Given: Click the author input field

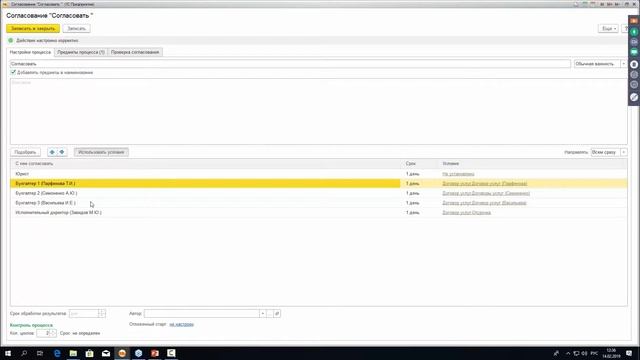Looking at the screenshot, I should 202,314.
